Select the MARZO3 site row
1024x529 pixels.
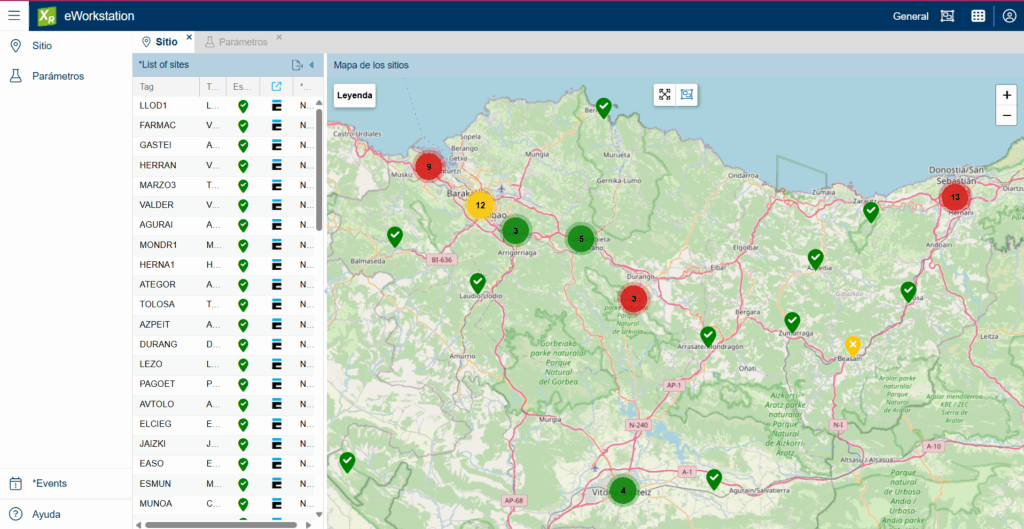(223, 185)
